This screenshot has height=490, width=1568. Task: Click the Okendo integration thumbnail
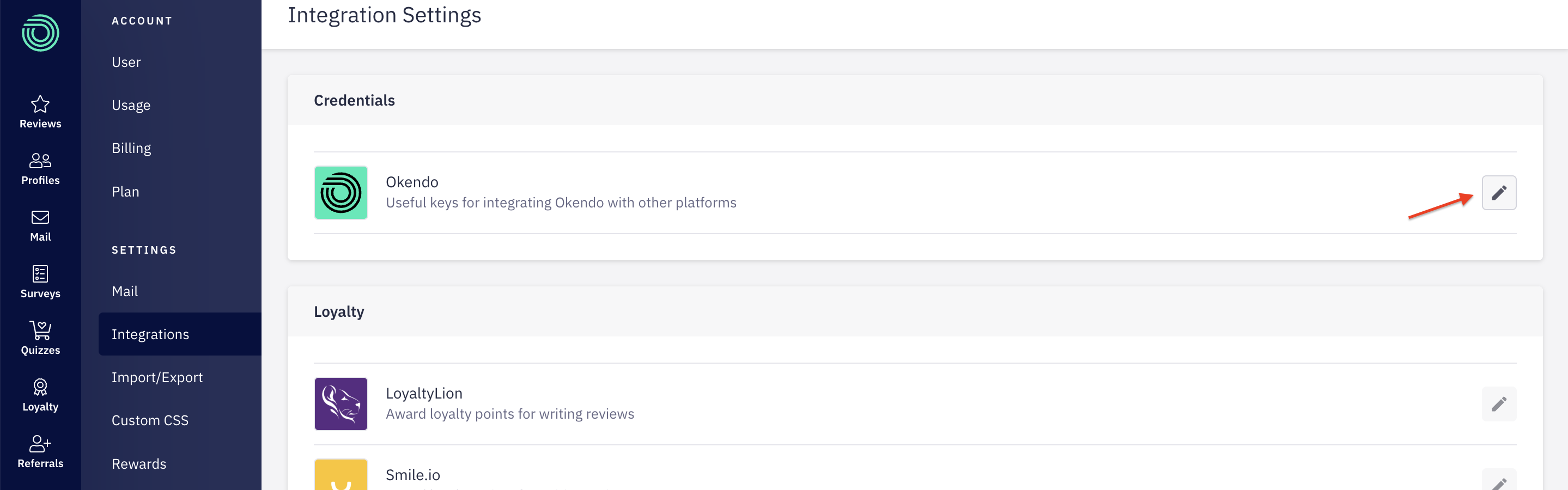click(x=341, y=193)
